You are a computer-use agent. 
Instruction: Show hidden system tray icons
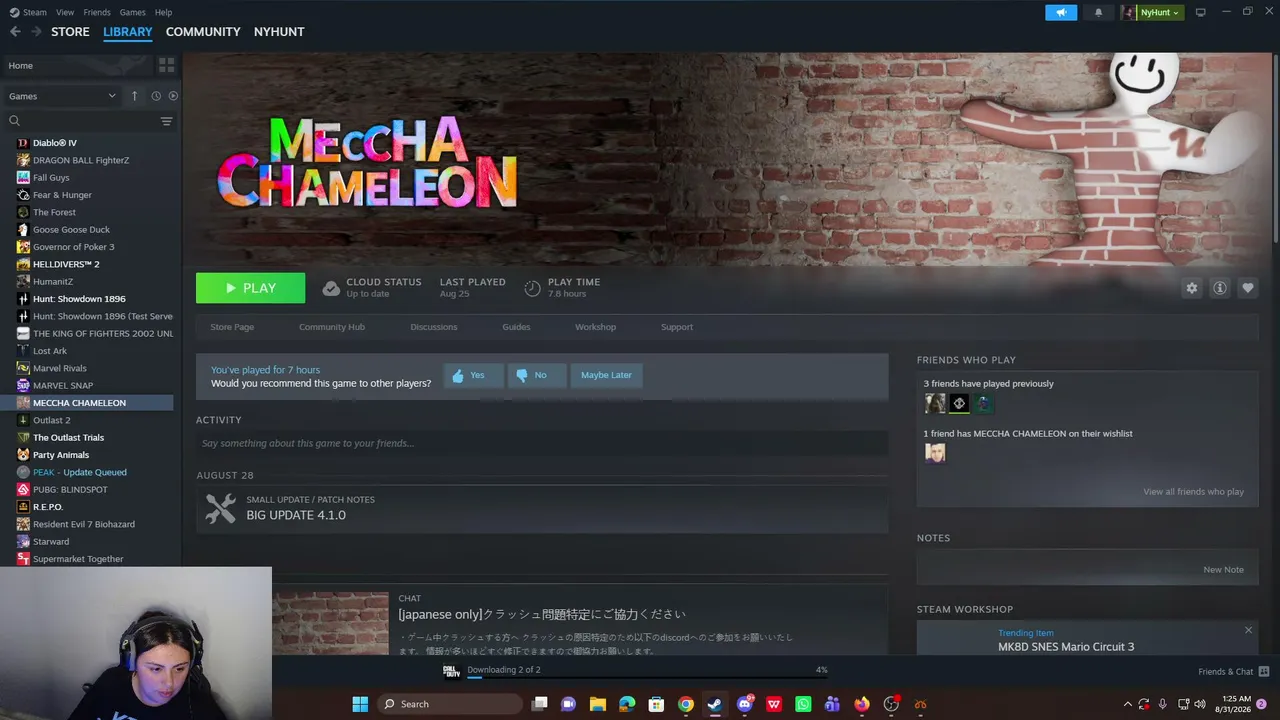point(1128,704)
